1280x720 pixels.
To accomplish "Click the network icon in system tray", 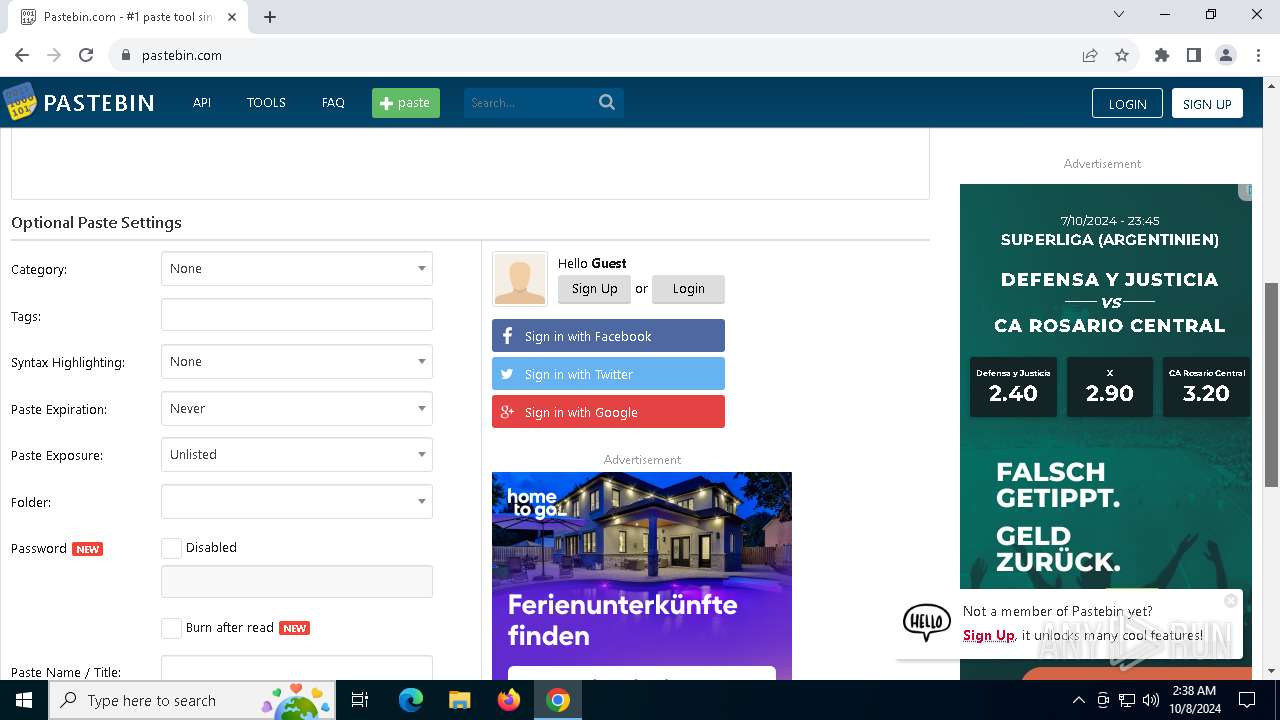I will coord(1127,700).
